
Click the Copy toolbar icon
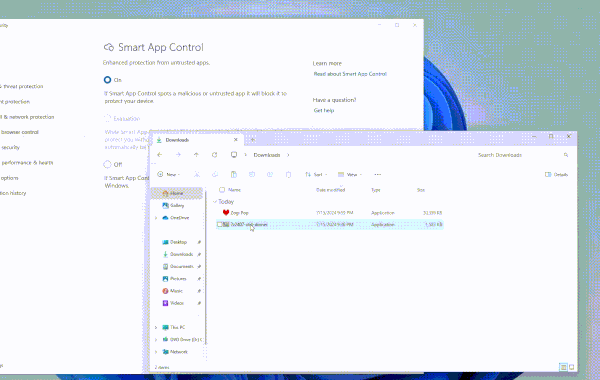[215, 175]
